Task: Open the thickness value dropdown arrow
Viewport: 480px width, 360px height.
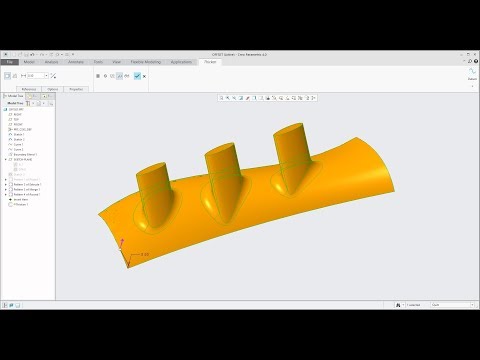Action: tap(46, 76)
